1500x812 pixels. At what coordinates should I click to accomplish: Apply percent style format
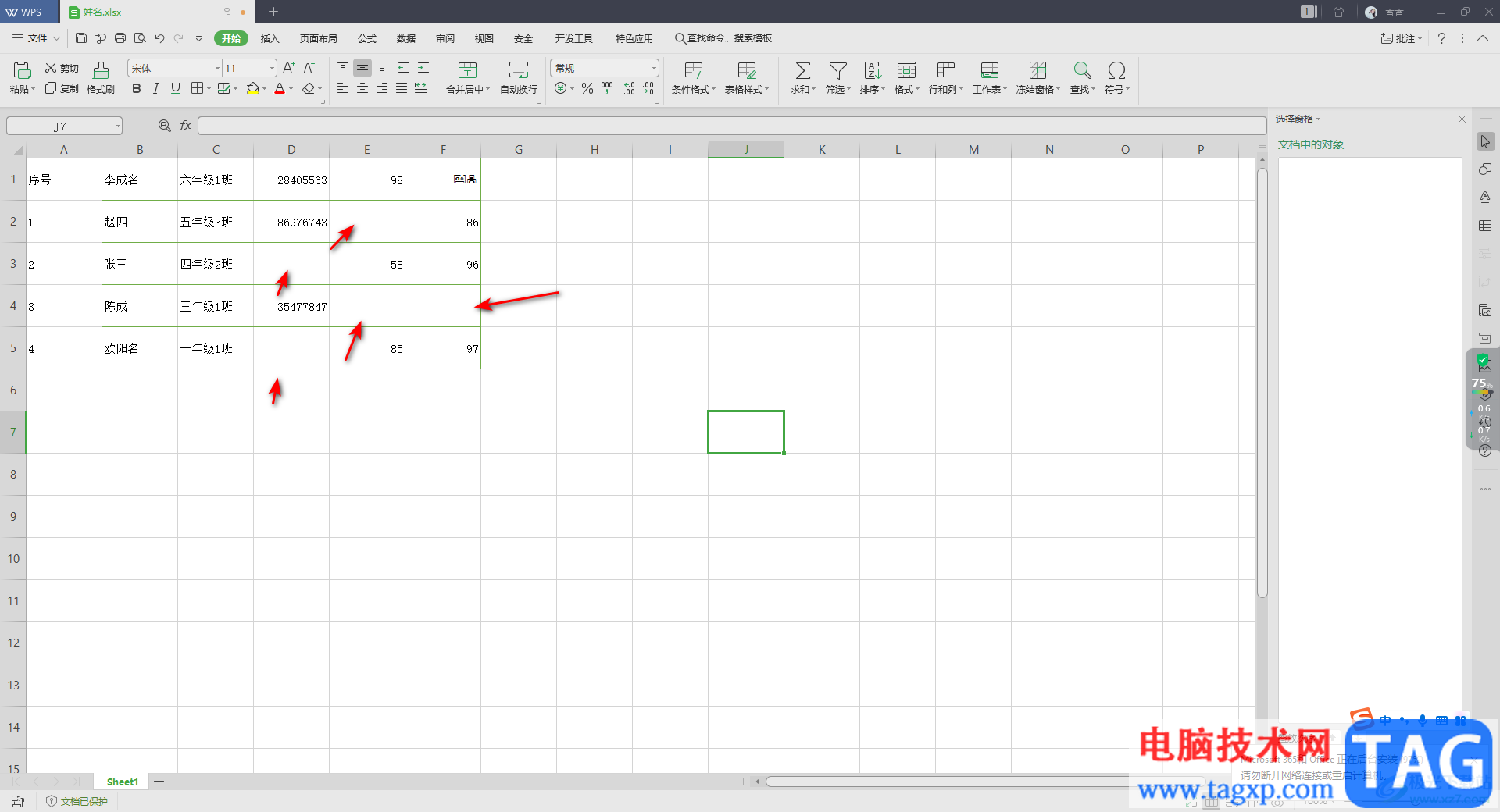pyautogui.click(x=587, y=88)
